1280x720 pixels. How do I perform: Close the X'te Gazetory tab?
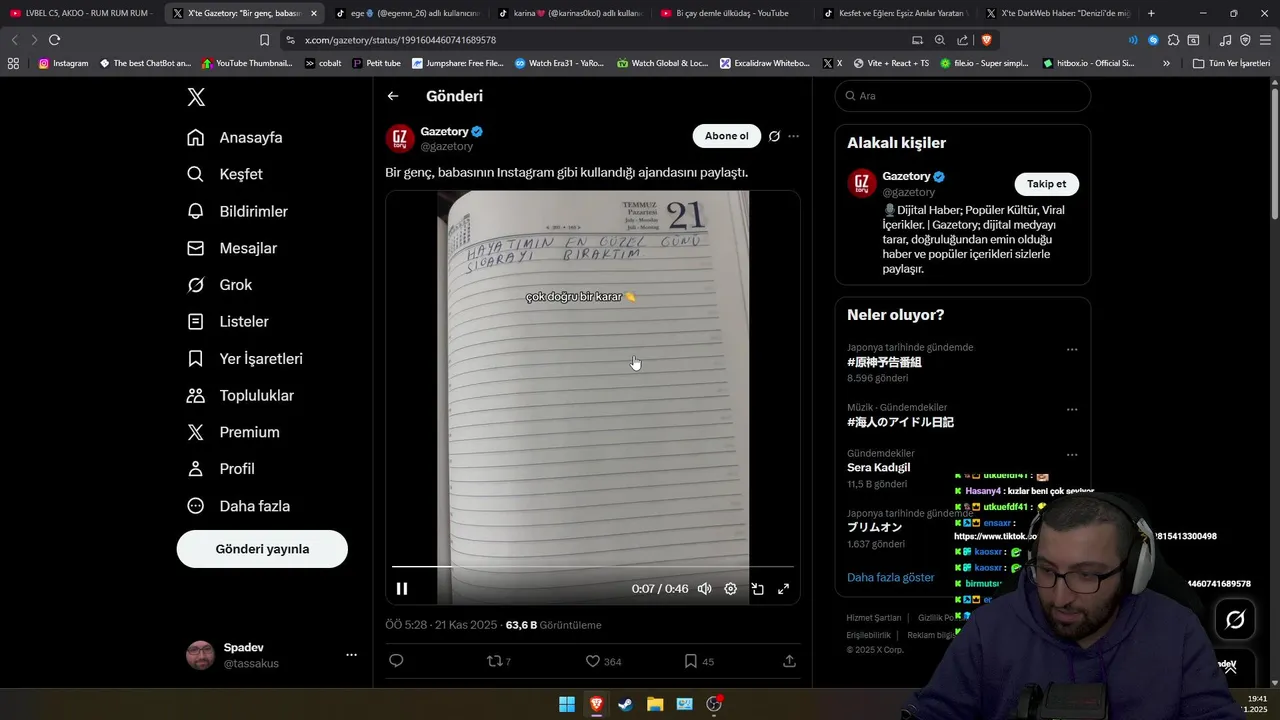tap(314, 13)
